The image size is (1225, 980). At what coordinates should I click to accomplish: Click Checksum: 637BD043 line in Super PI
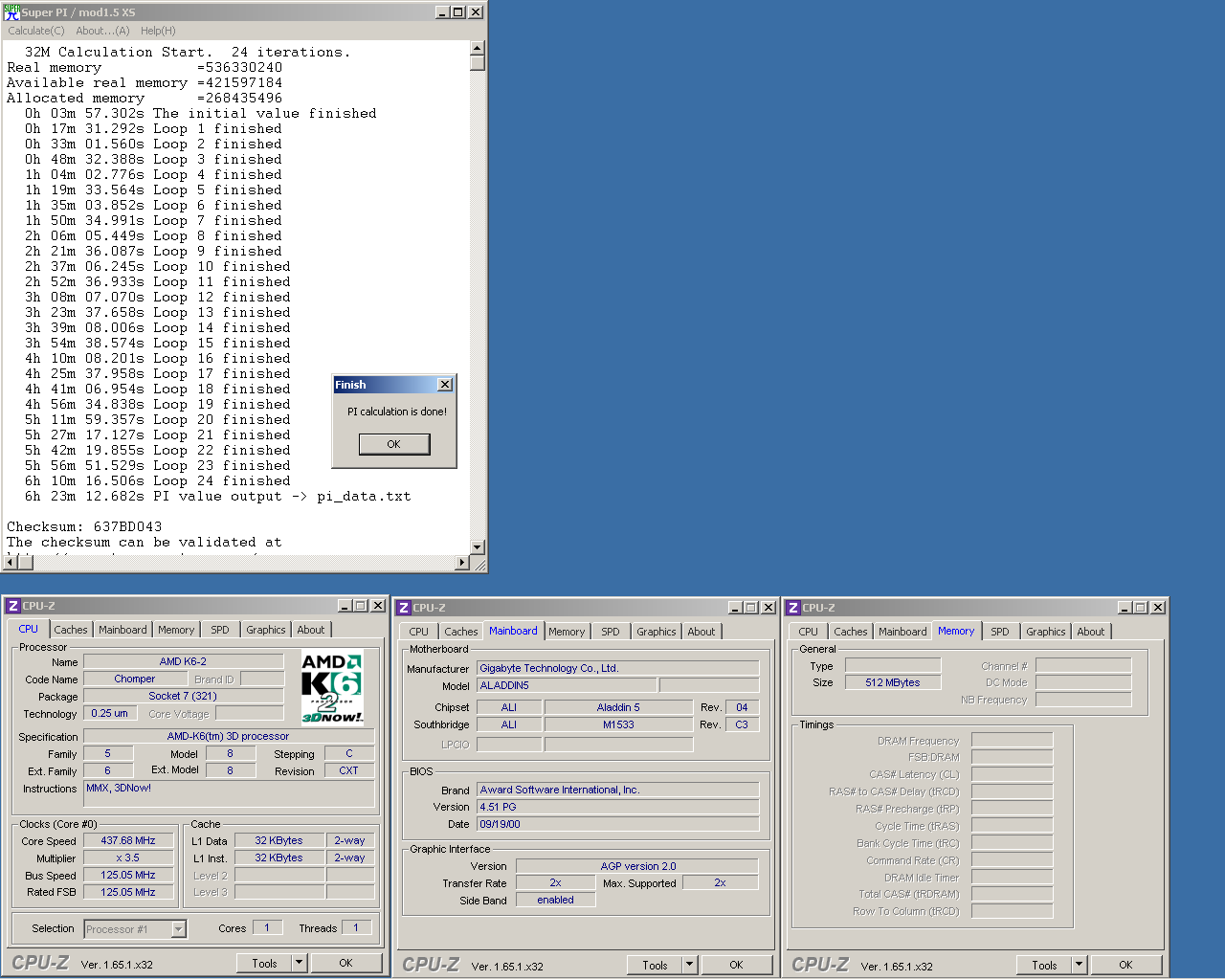pyautogui.click(x=84, y=527)
